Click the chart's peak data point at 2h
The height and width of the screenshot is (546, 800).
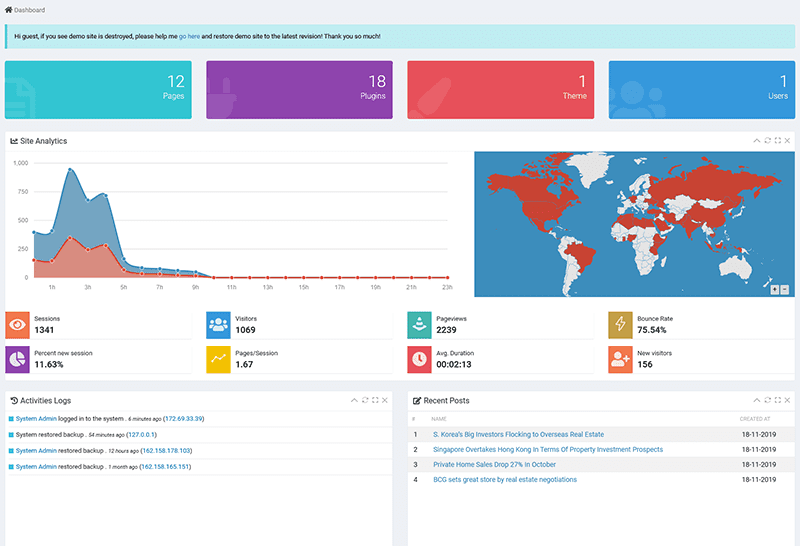70,170
